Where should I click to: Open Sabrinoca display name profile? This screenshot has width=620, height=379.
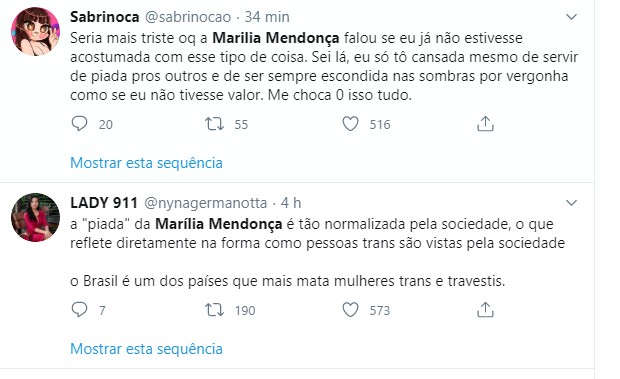pyautogui.click(x=105, y=17)
